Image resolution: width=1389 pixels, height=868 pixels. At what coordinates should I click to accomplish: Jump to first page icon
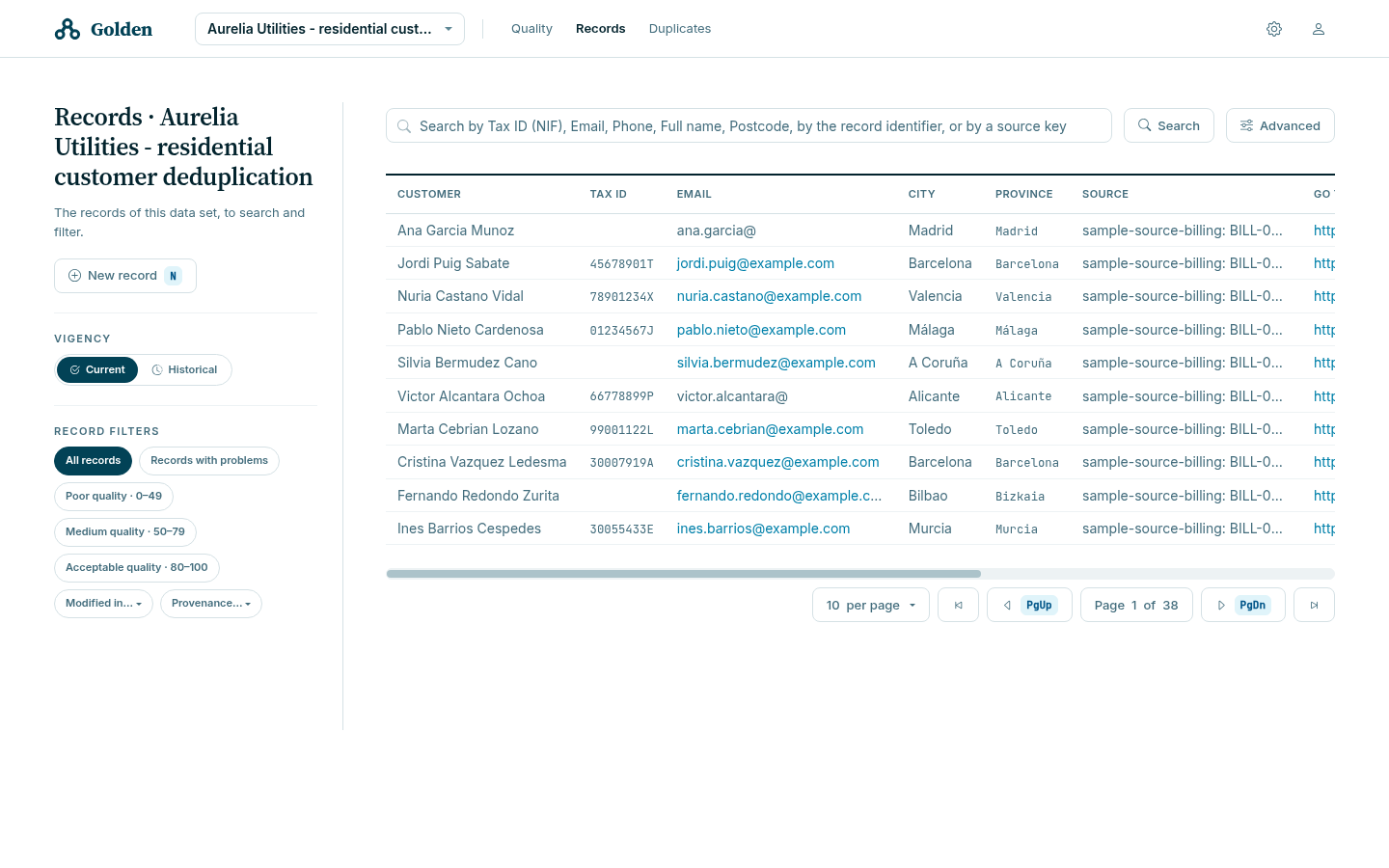point(959,605)
